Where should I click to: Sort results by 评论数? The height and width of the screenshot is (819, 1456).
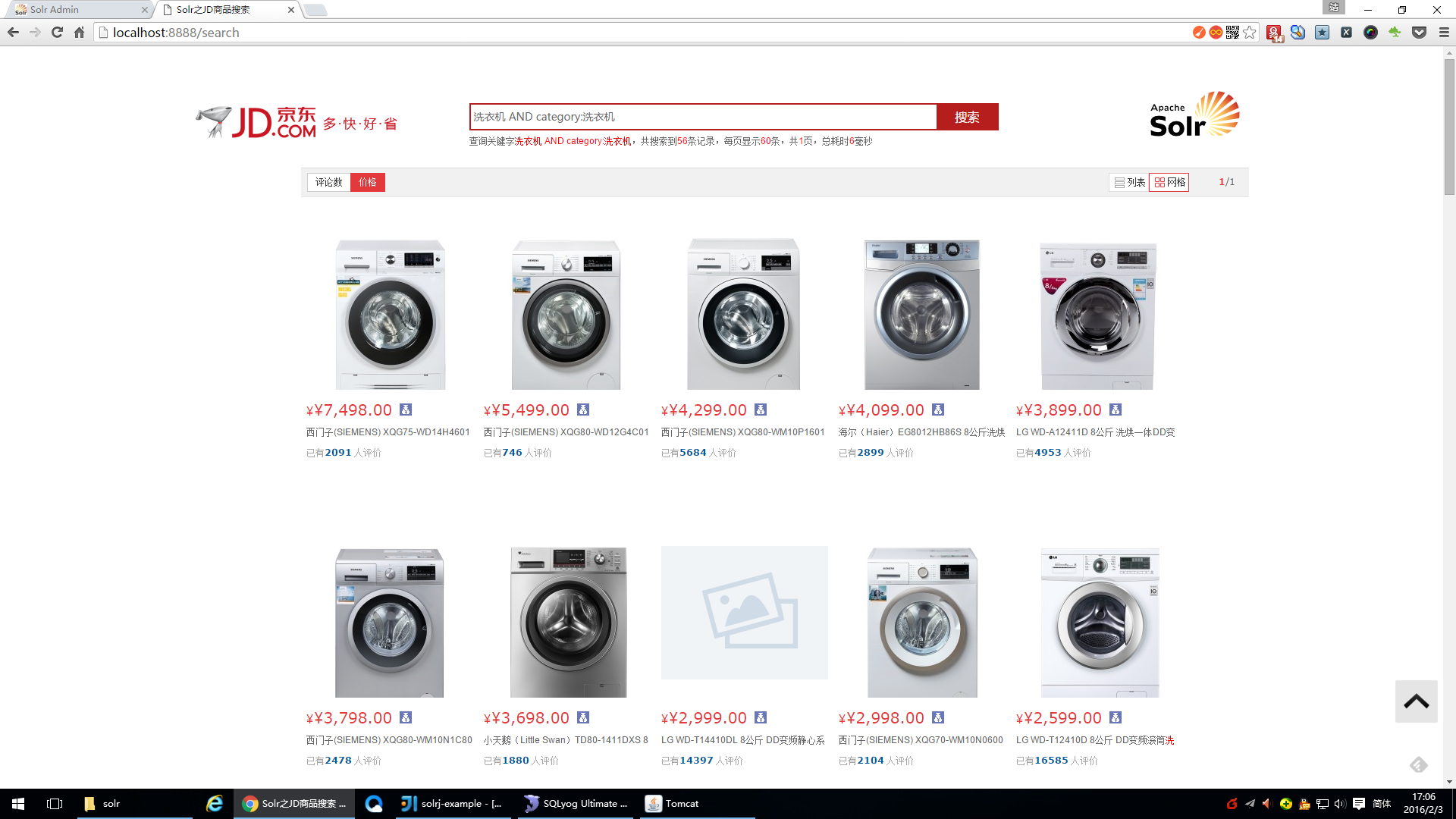click(x=329, y=182)
